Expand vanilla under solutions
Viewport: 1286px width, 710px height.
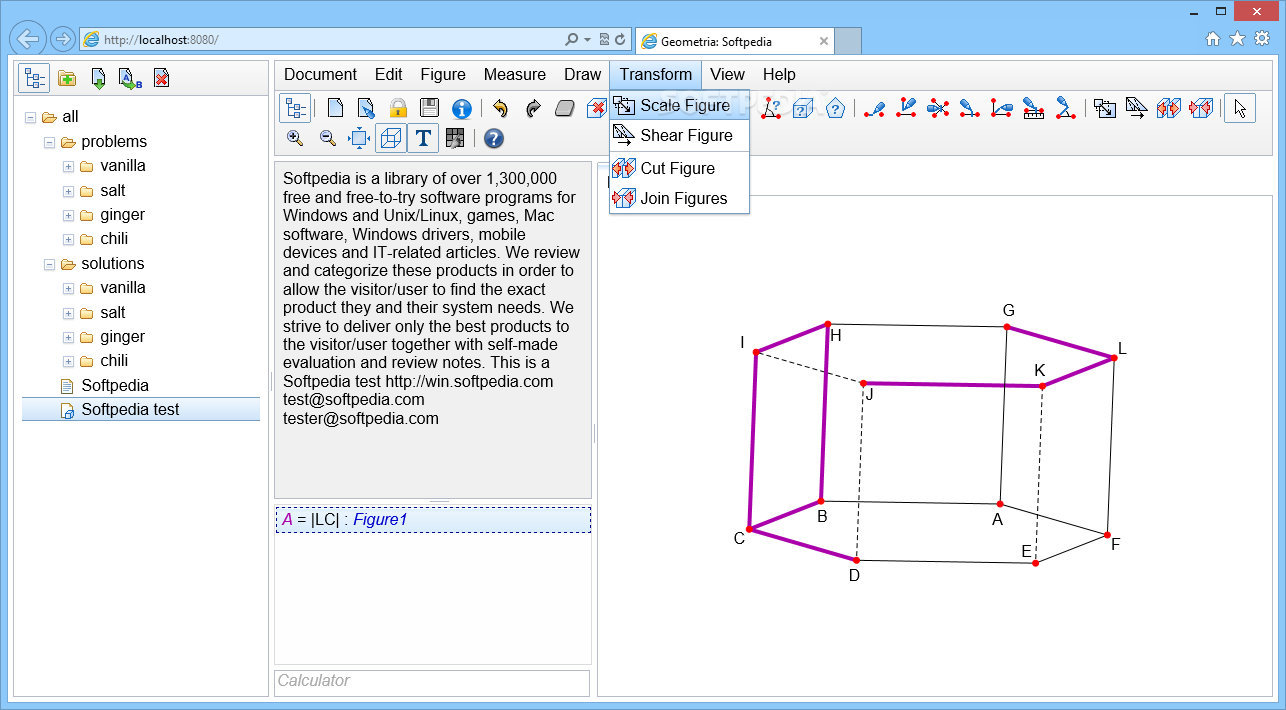68,288
